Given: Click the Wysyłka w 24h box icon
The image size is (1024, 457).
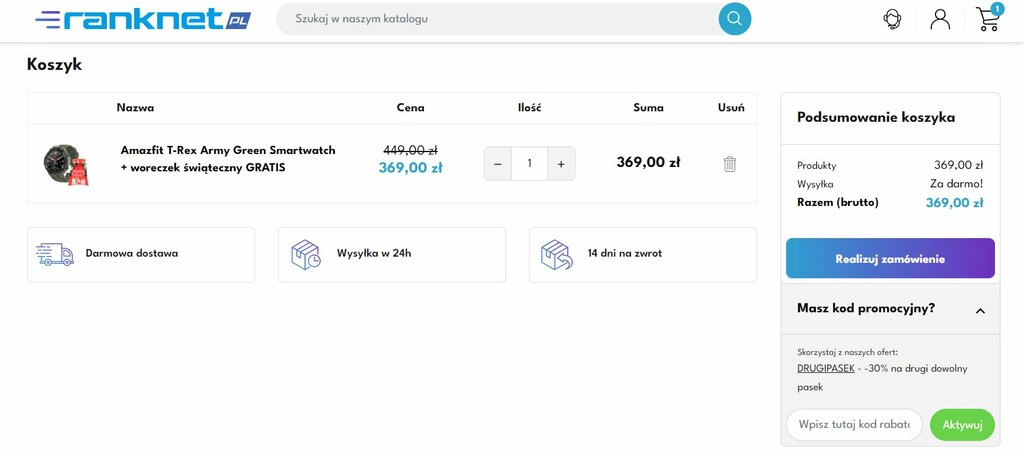Looking at the screenshot, I should point(306,255).
